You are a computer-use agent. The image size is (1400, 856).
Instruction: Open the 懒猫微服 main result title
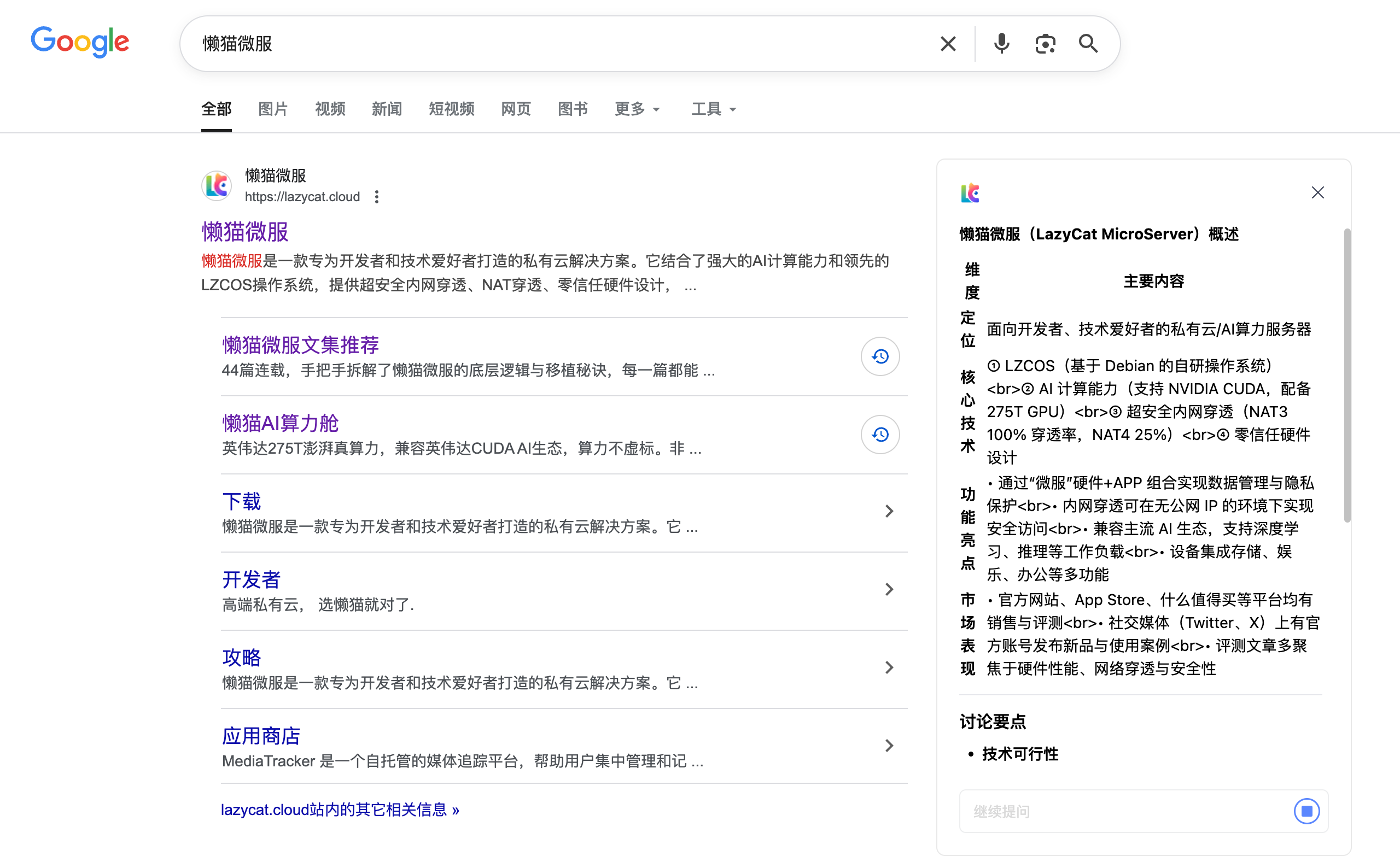[245, 232]
